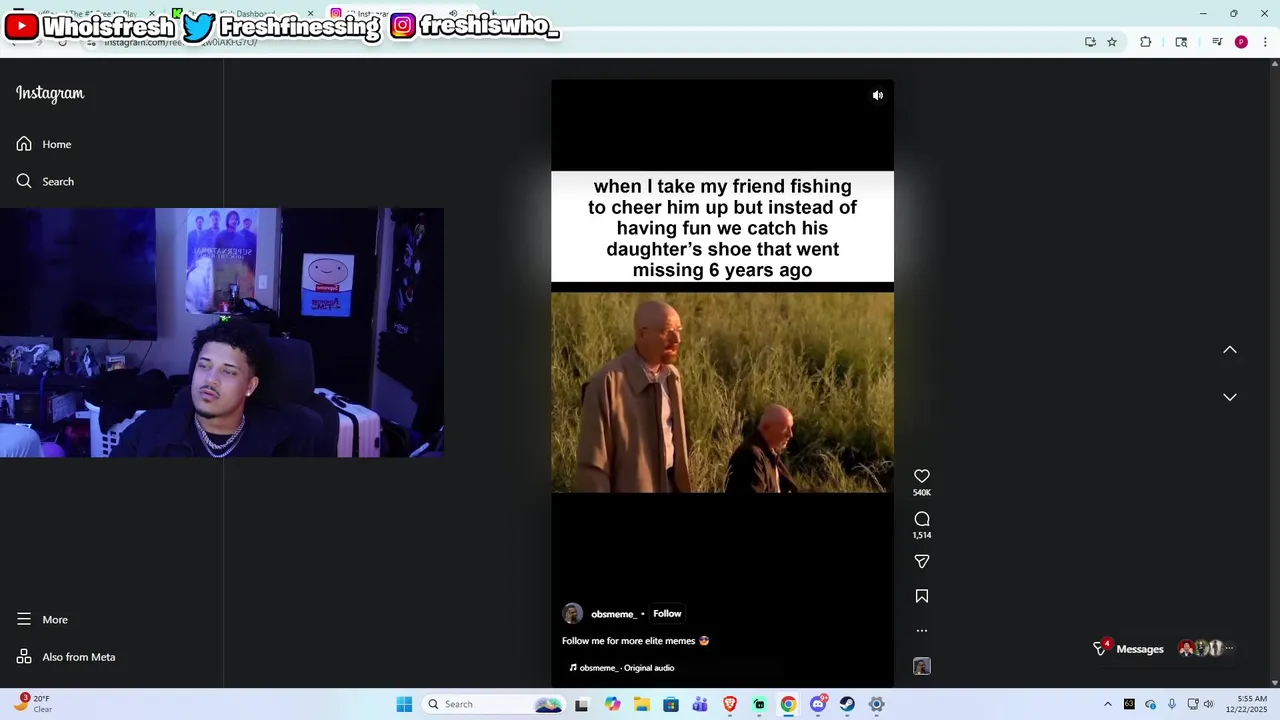Open Chrome Extensions puzzle icon
Viewport: 1280px width, 720px height.
[x=1146, y=42]
